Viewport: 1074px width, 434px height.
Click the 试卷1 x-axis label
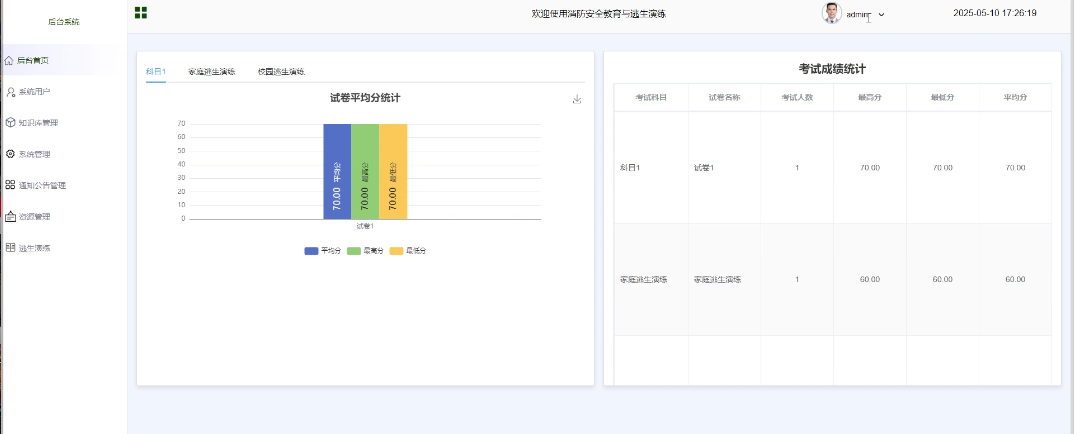coord(365,227)
